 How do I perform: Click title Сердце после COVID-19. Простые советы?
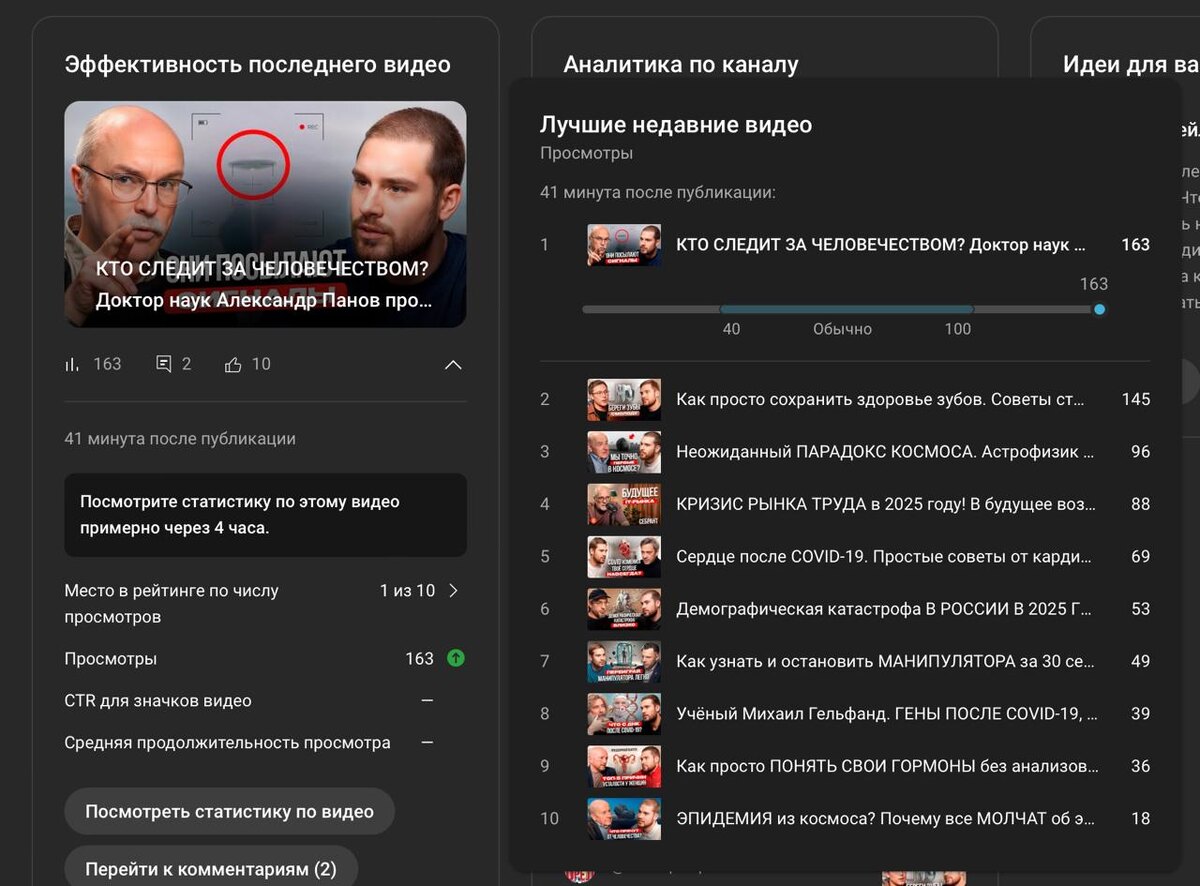tap(884, 556)
